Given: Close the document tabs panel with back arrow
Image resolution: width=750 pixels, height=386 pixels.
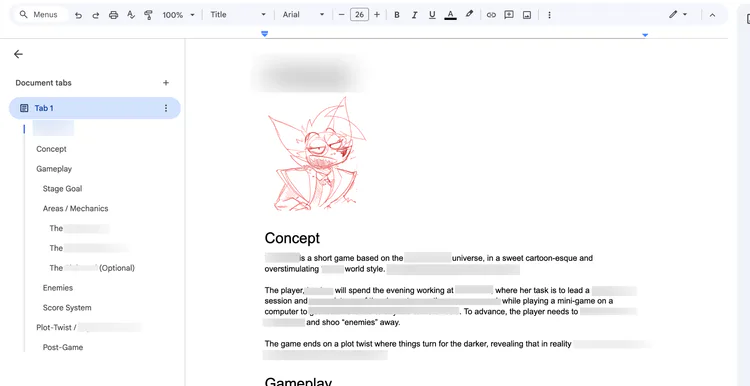Looking at the screenshot, I should tap(18, 54).
